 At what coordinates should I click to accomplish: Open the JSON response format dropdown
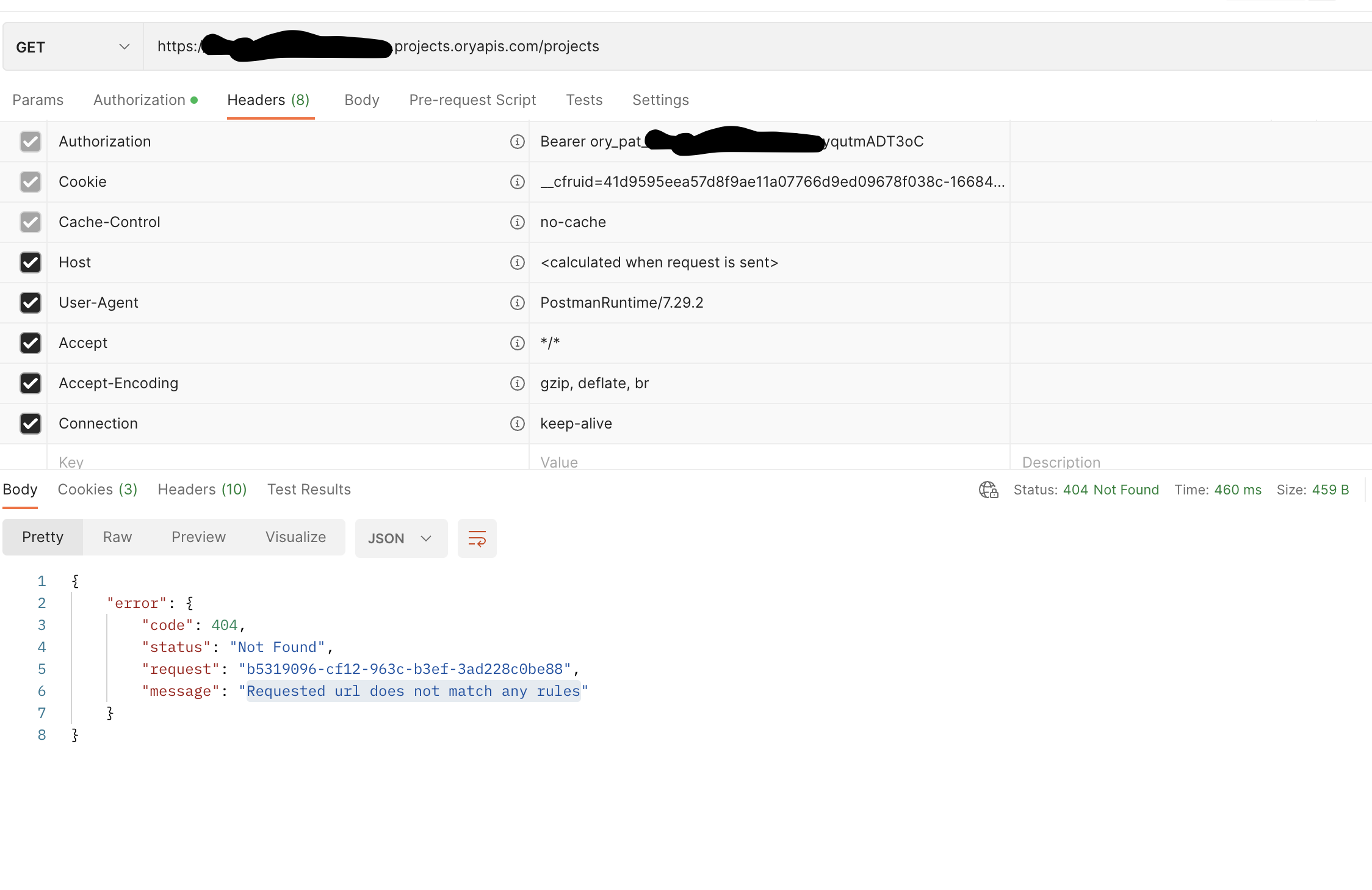(400, 538)
